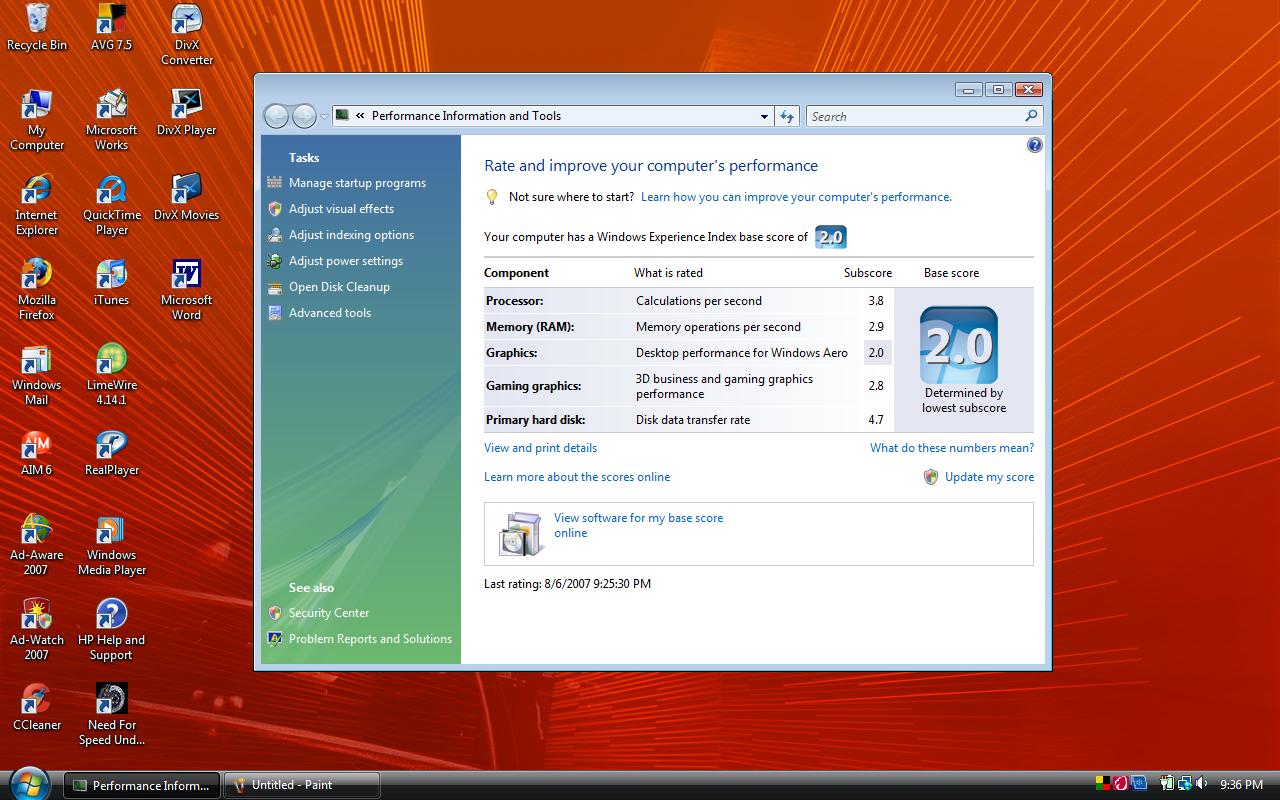This screenshot has height=800, width=1280.
Task: Open Internet Explorer desktop icon
Action: [37, 205]
